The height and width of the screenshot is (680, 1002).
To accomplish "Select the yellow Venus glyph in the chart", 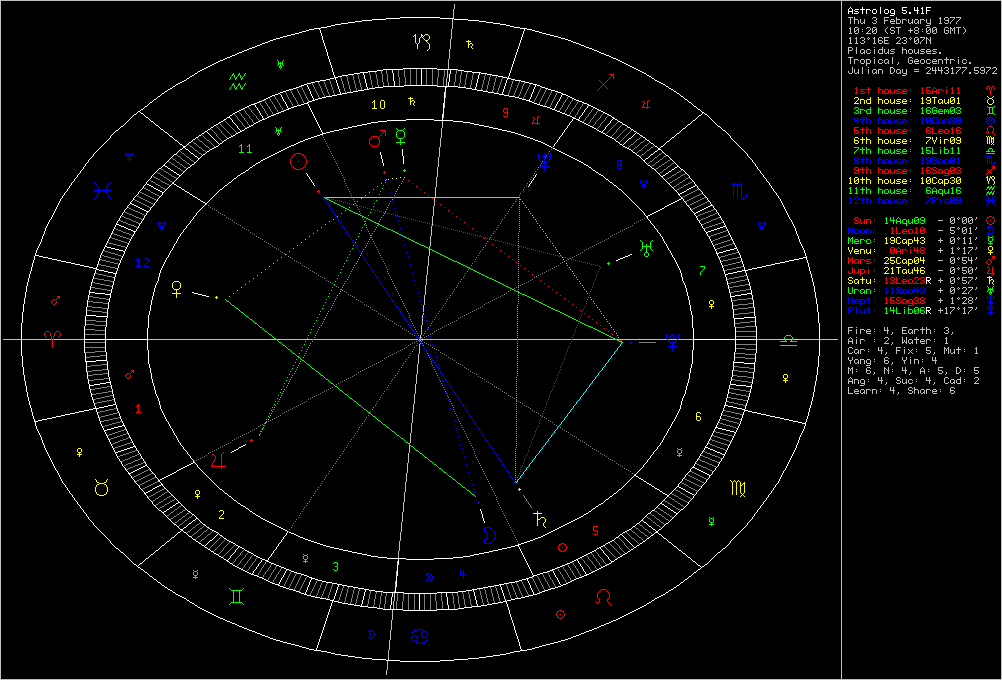I will pyautogui.click(x=179, y=287).
